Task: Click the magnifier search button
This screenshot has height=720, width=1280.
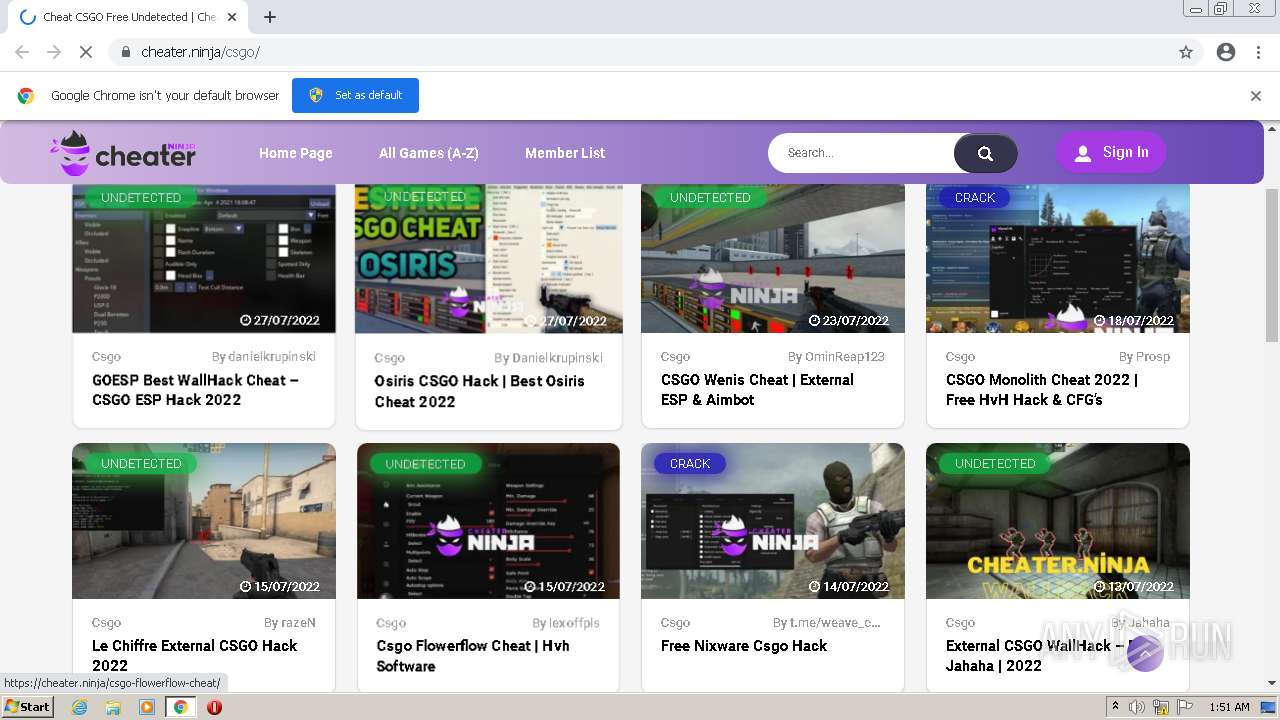Action: 985,153
